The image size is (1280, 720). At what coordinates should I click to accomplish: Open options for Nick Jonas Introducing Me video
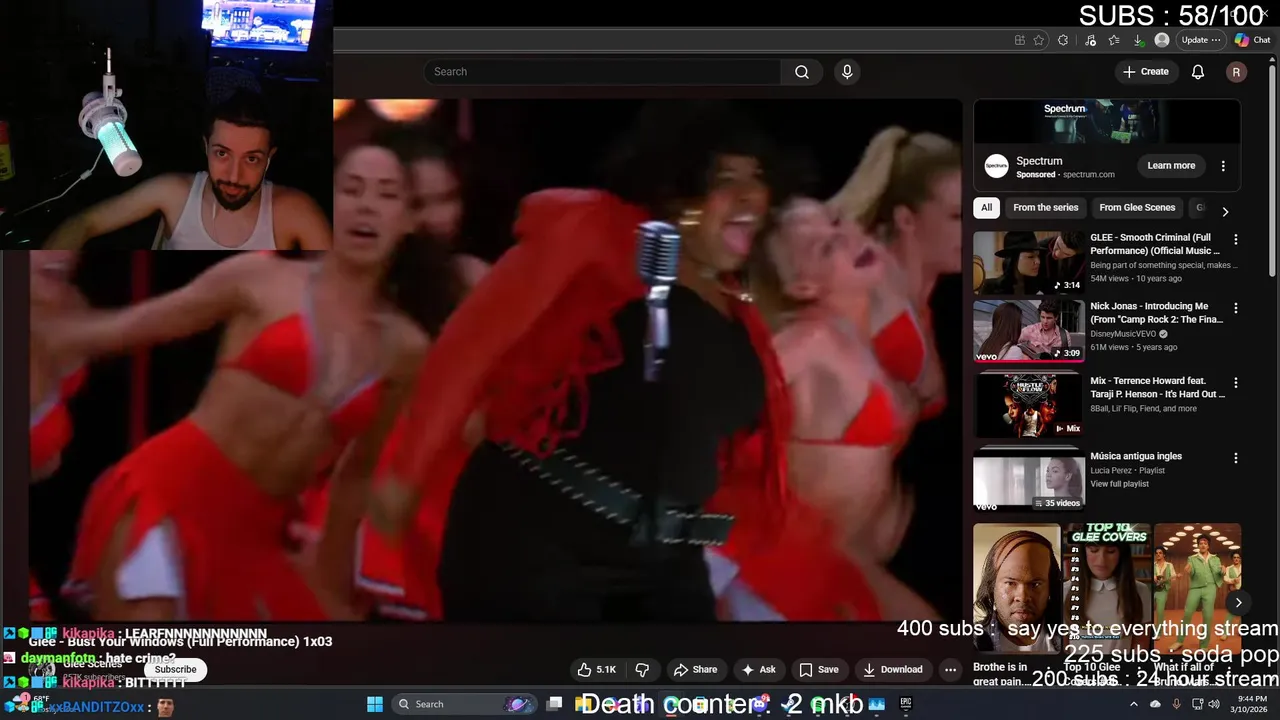pos(1236,308)
